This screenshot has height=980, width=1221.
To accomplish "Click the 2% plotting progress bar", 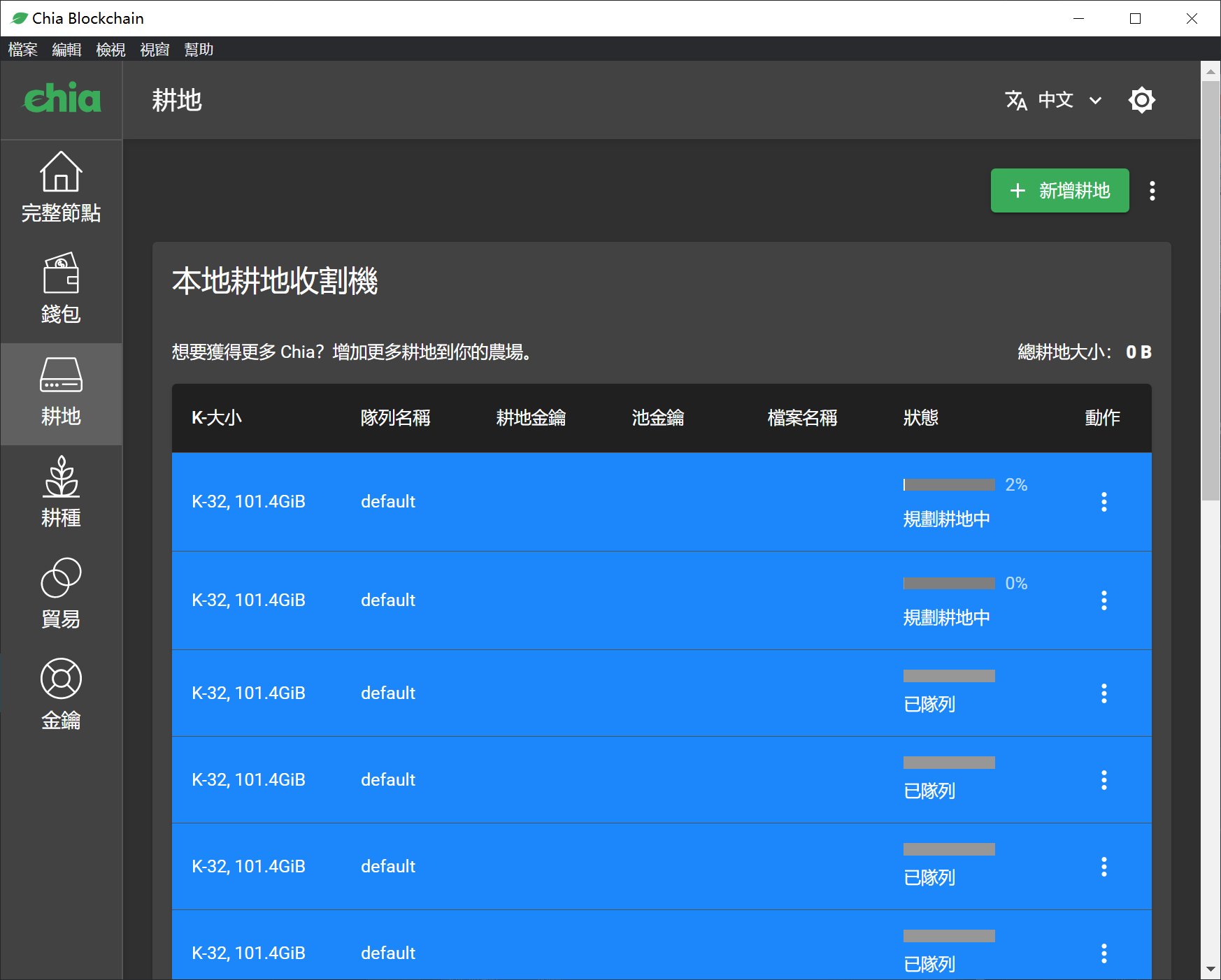I will (x=949, y=484).
